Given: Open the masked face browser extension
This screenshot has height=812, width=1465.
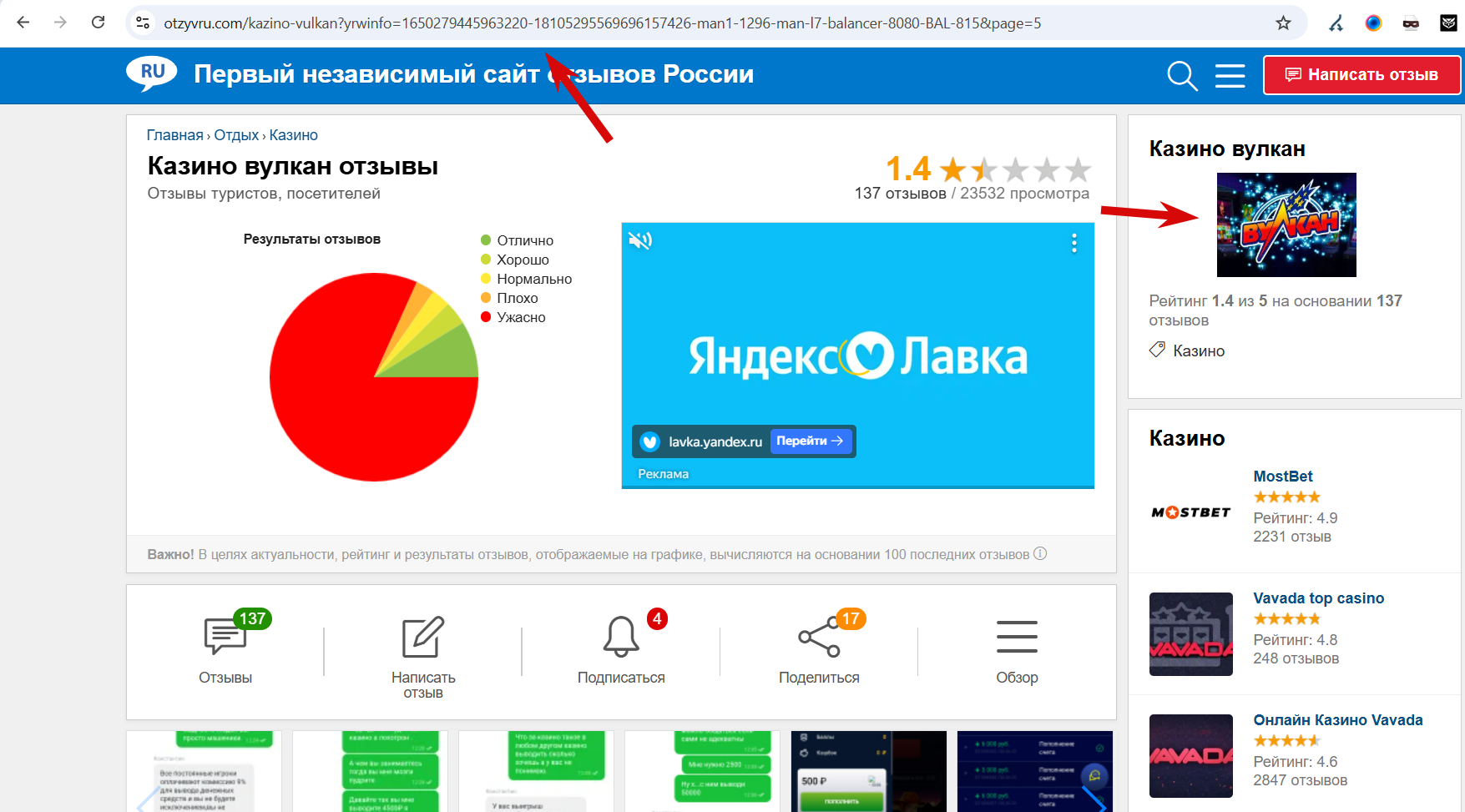Looking at the screenshot, I should coord(1411,23).
